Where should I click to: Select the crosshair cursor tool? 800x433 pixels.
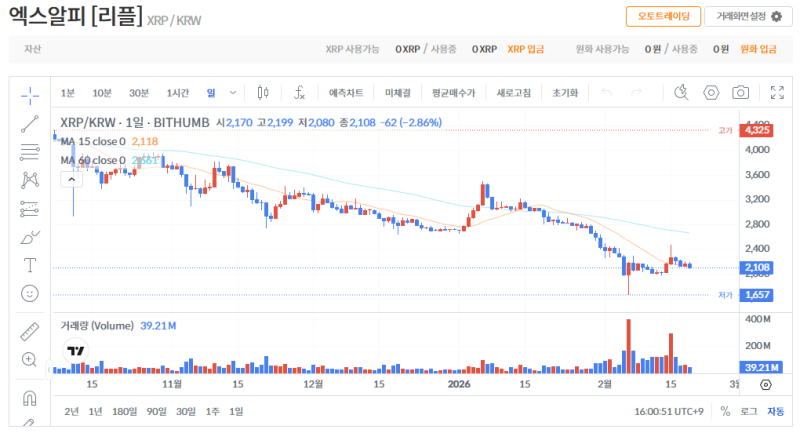pyautogui.click(x=30, y=95)
